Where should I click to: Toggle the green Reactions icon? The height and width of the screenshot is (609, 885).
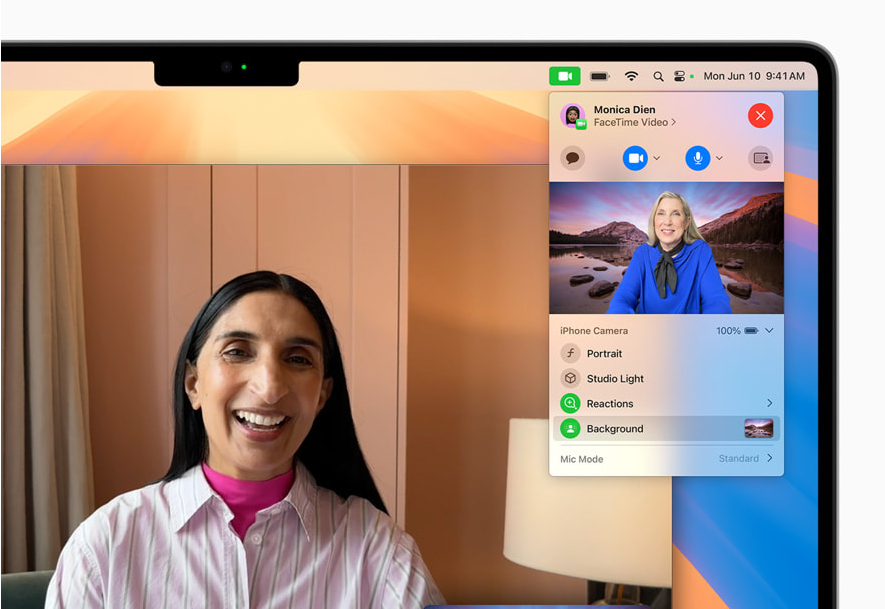click(570, 404)
